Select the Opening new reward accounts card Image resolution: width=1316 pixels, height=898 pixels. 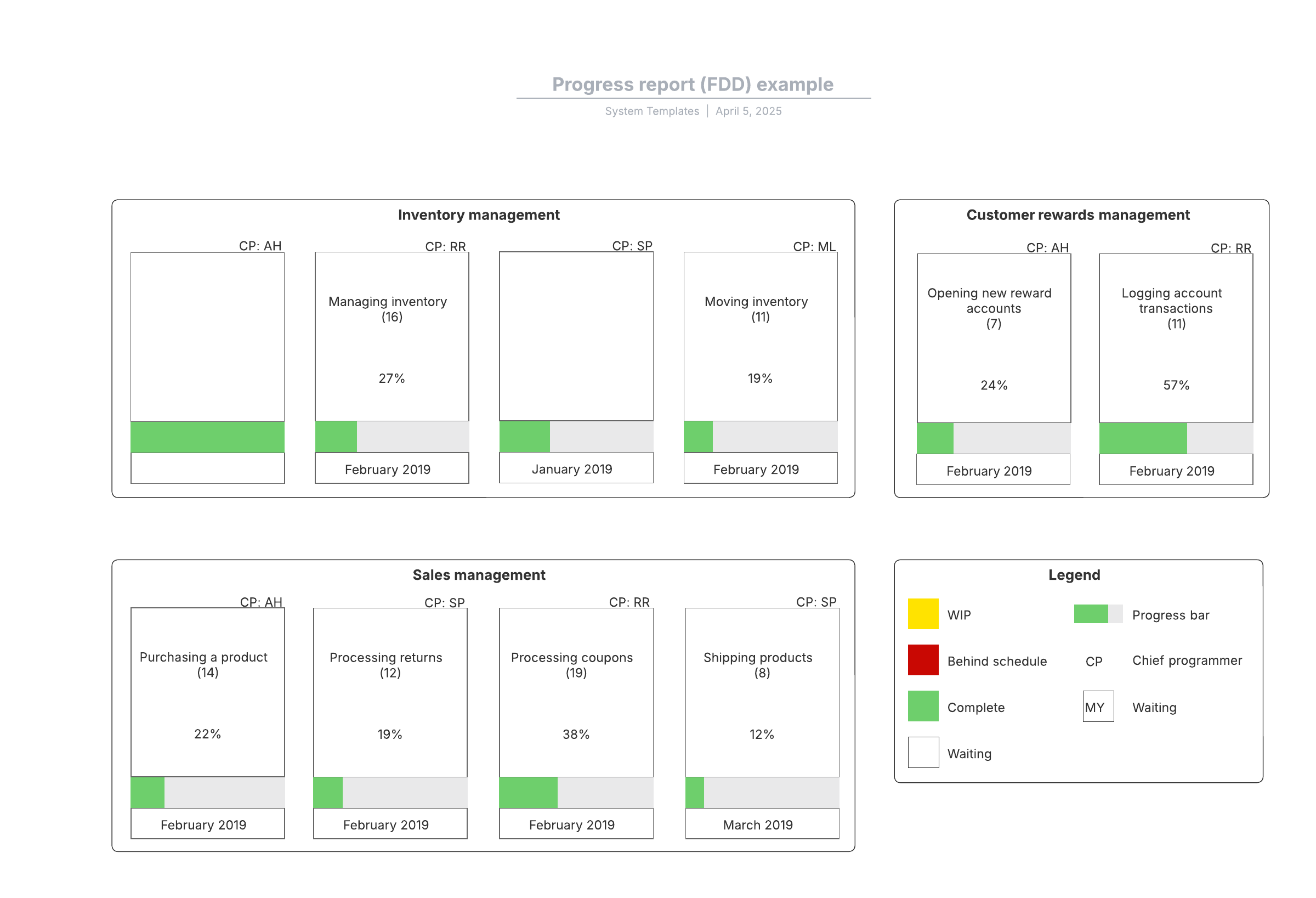[993, 338]
